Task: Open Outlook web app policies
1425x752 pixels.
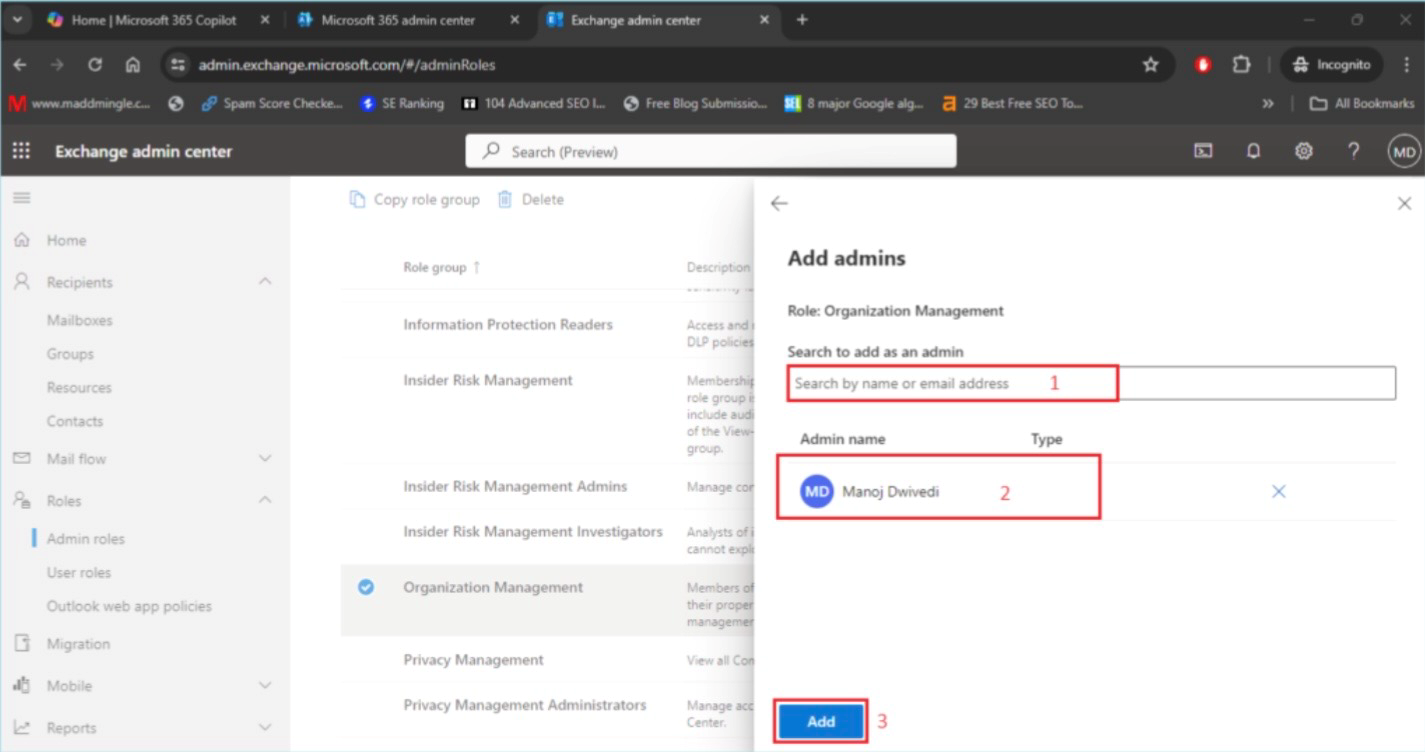Action: (x=129, y=606)
